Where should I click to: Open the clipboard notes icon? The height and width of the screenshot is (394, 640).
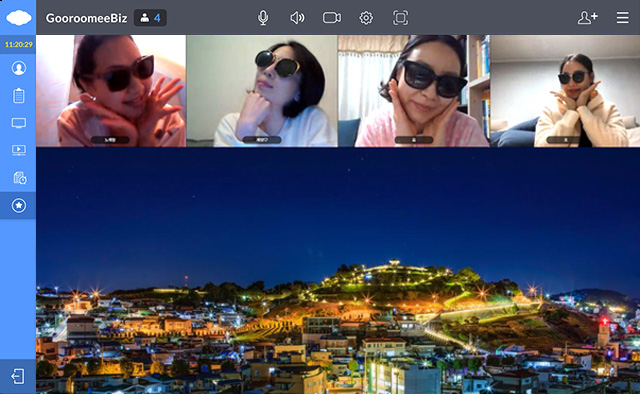18,96
